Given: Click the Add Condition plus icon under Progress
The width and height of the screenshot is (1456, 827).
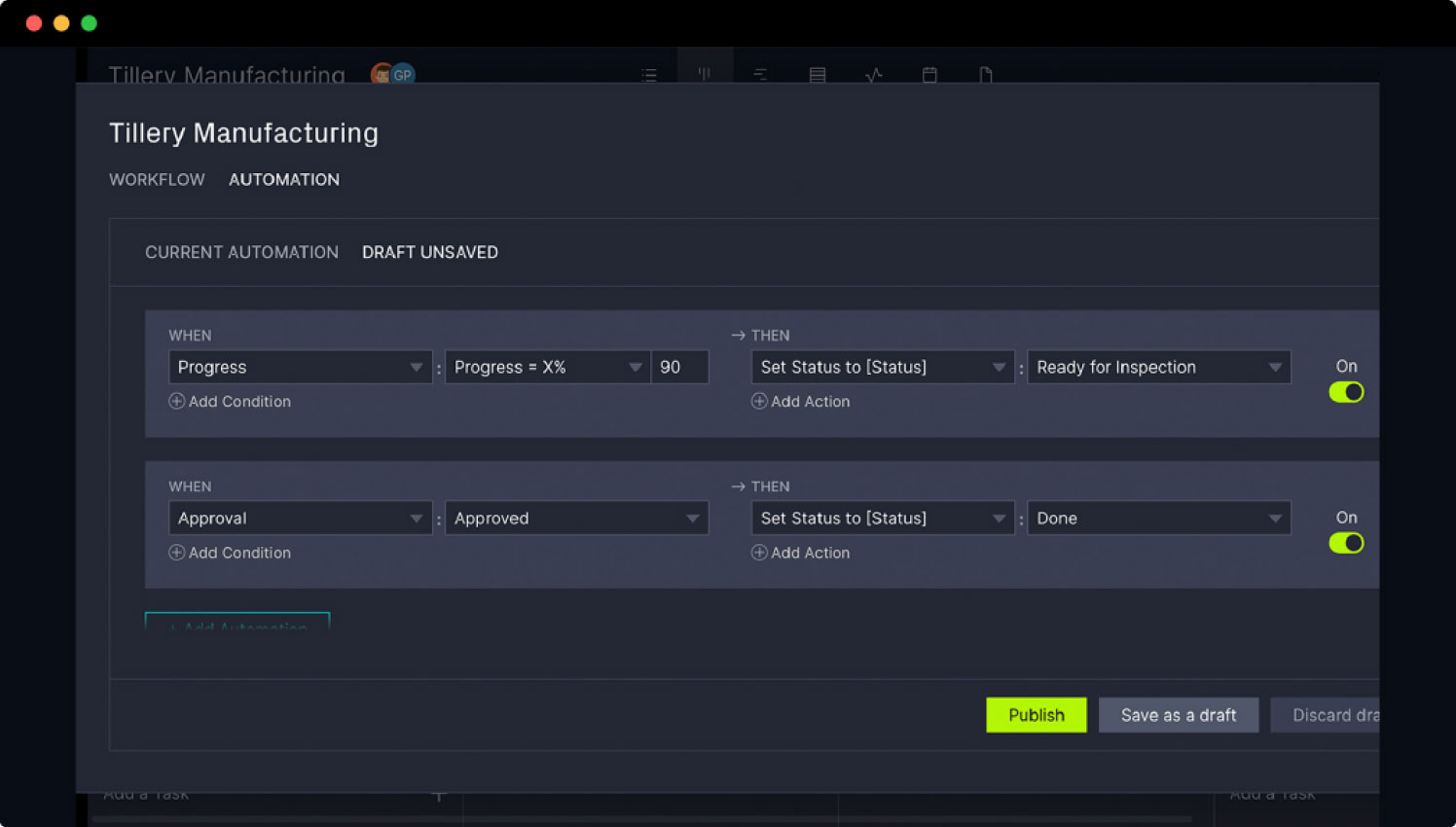Looking at the screenshot, I should click(176, 401).
